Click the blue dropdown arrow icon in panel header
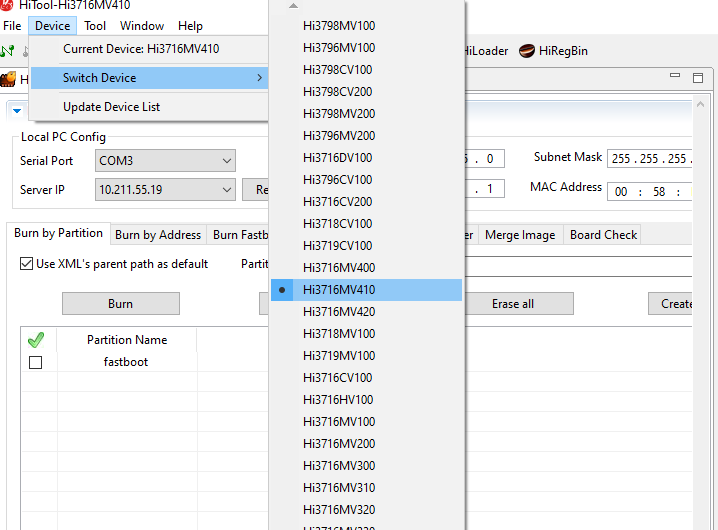The width and height of the screenshot is (718, 530). pyautogui.click(x=17, y=109)
